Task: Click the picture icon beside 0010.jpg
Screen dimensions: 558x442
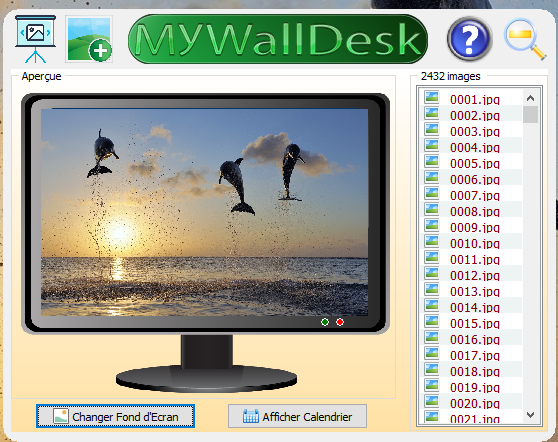Action: 432,241
